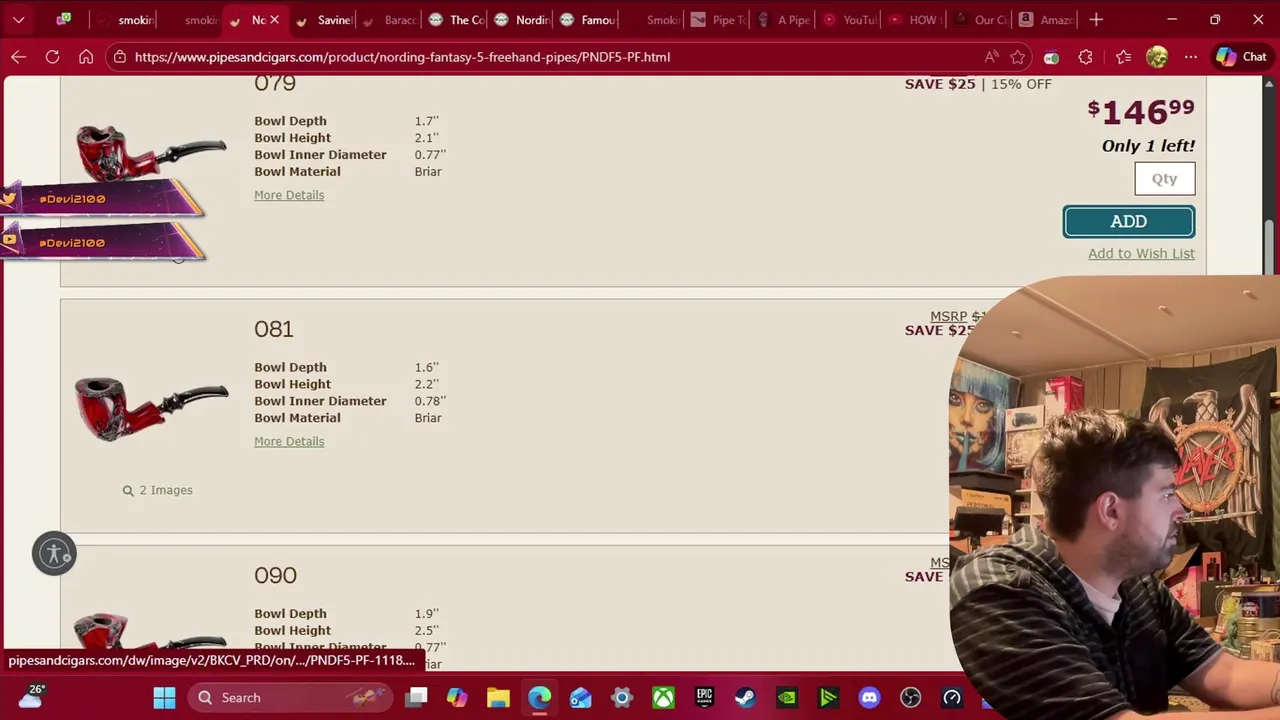
Task: Open the browser home page
Action: pos(86,57)
